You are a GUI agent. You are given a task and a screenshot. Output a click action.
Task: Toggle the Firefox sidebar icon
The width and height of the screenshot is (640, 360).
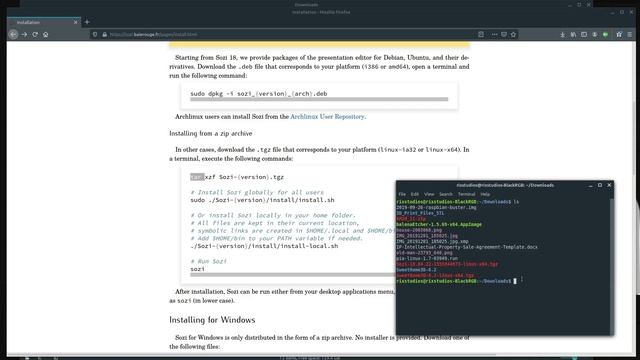point(584,35)
